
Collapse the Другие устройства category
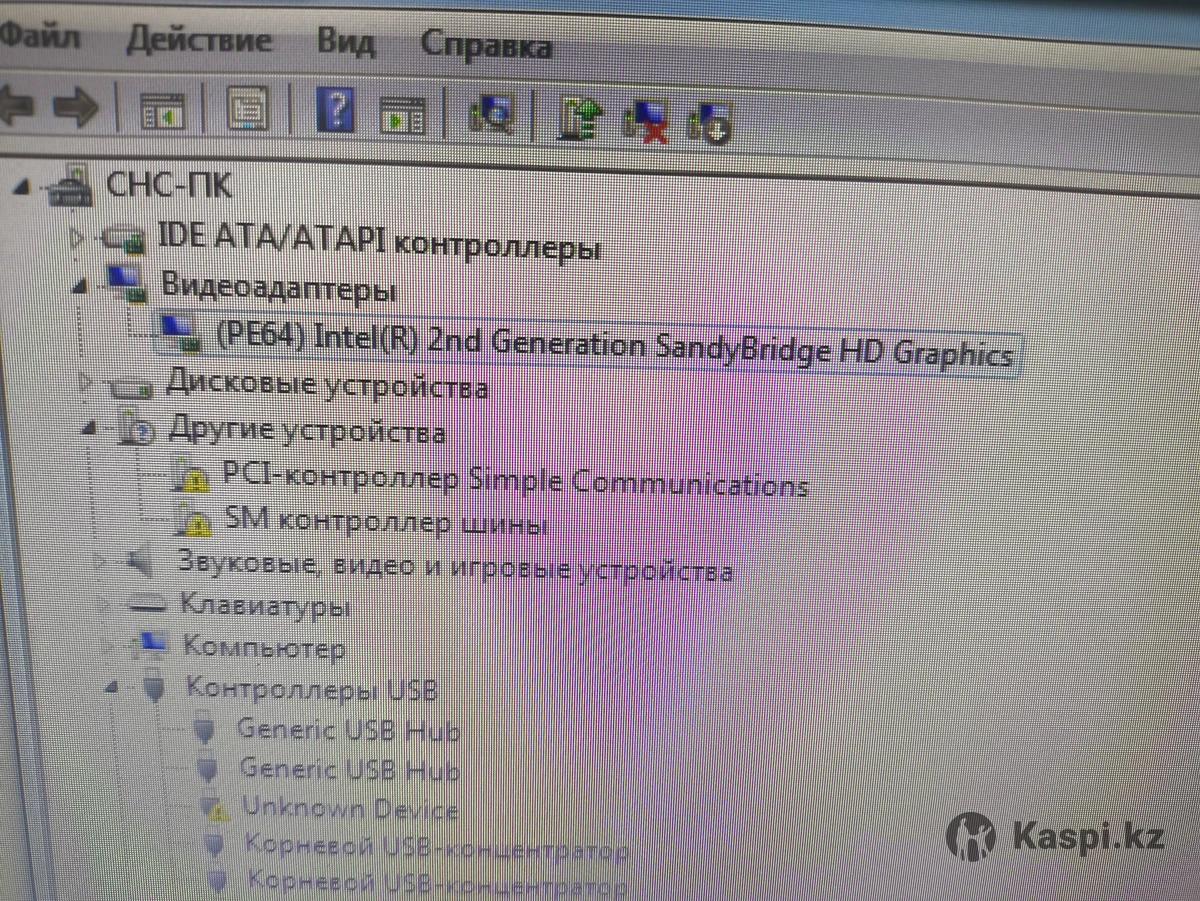[90, 428]
